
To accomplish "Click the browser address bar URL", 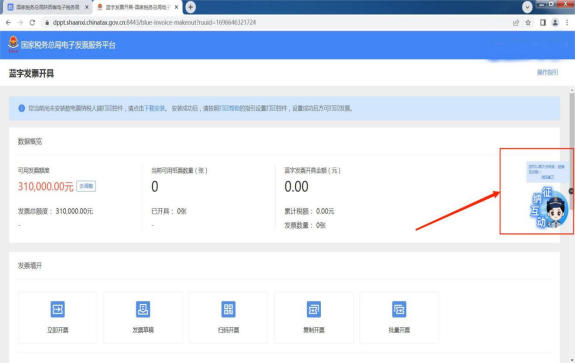I will point(154,23).
